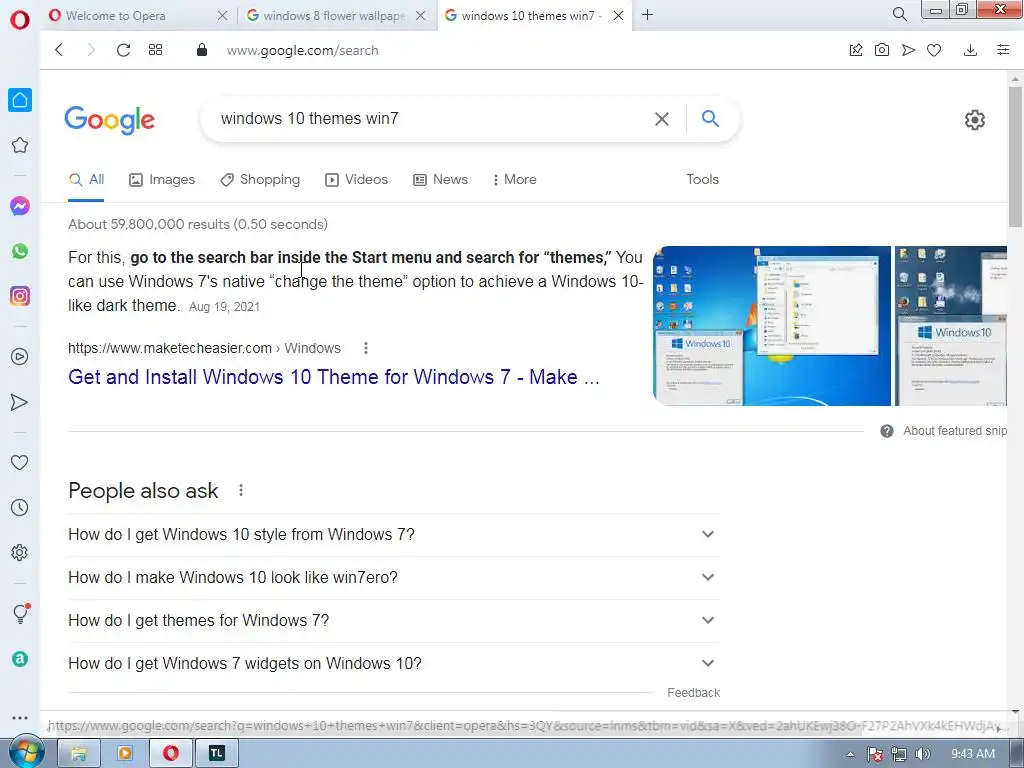Open Easy Setup menu
Image resolution: width=1024 pixels, height=768 pixels.
coord(1003,50)
